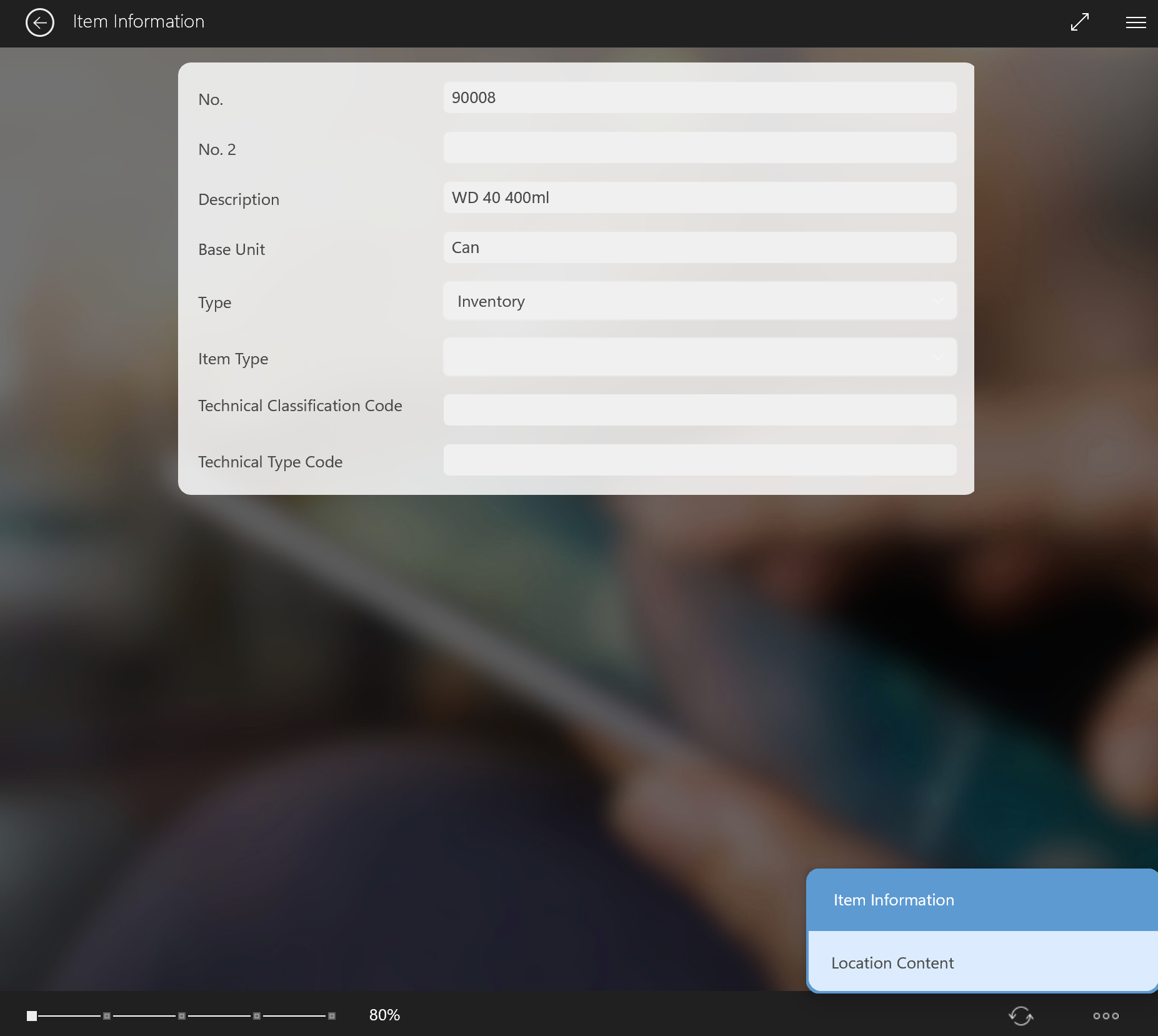Click the refresh sync icon

click(x=1021, y=1015)
